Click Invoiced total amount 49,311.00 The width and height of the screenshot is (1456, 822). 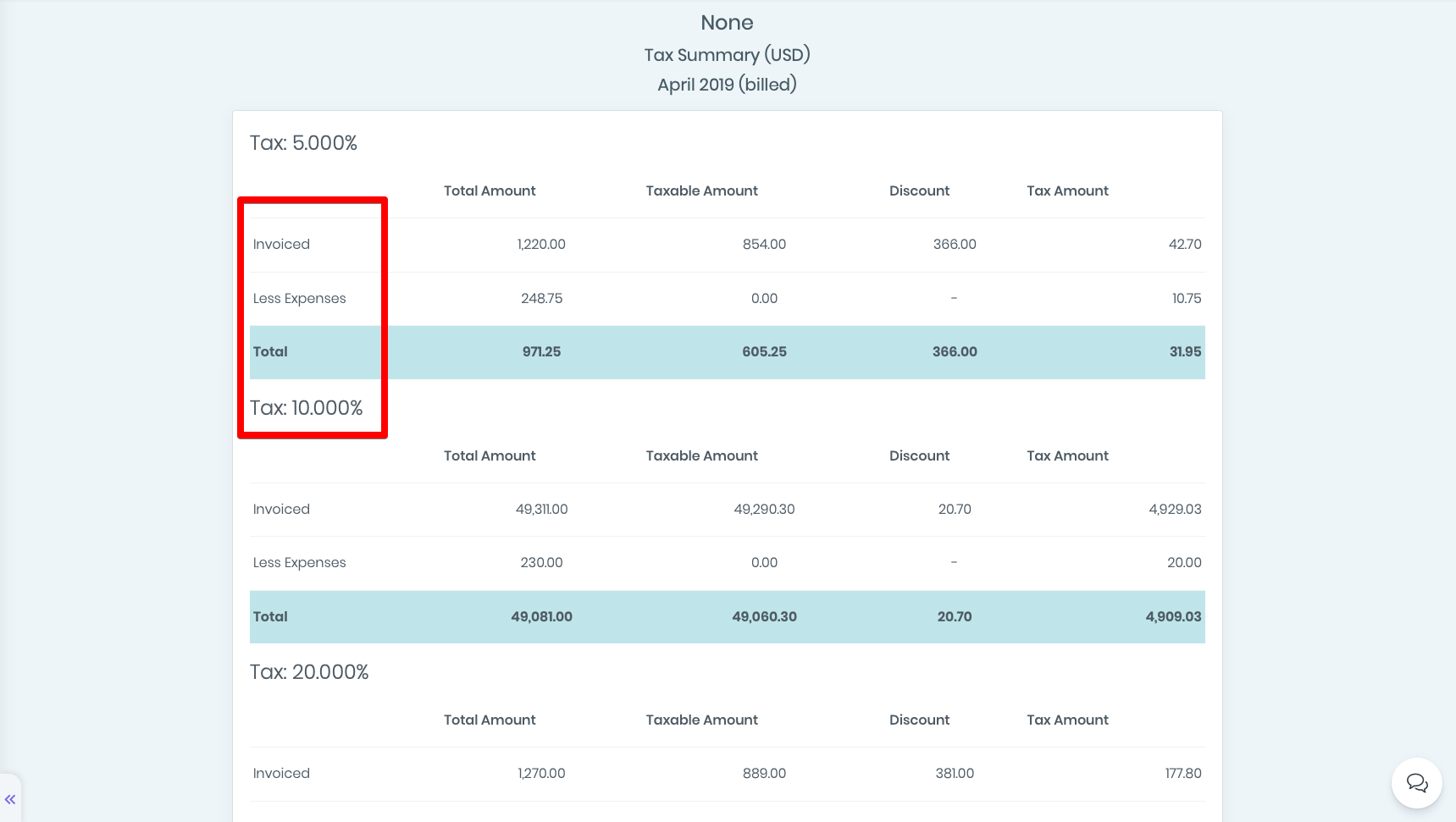pos(541,510)
